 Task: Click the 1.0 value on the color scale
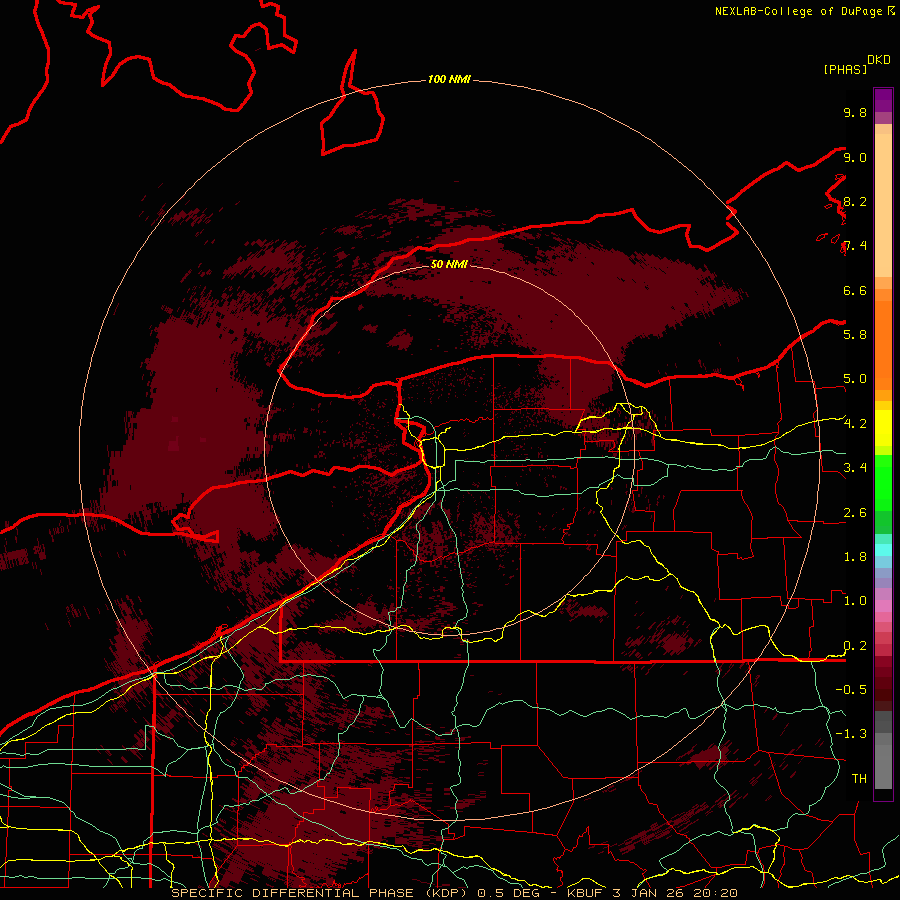pos(855,601)
